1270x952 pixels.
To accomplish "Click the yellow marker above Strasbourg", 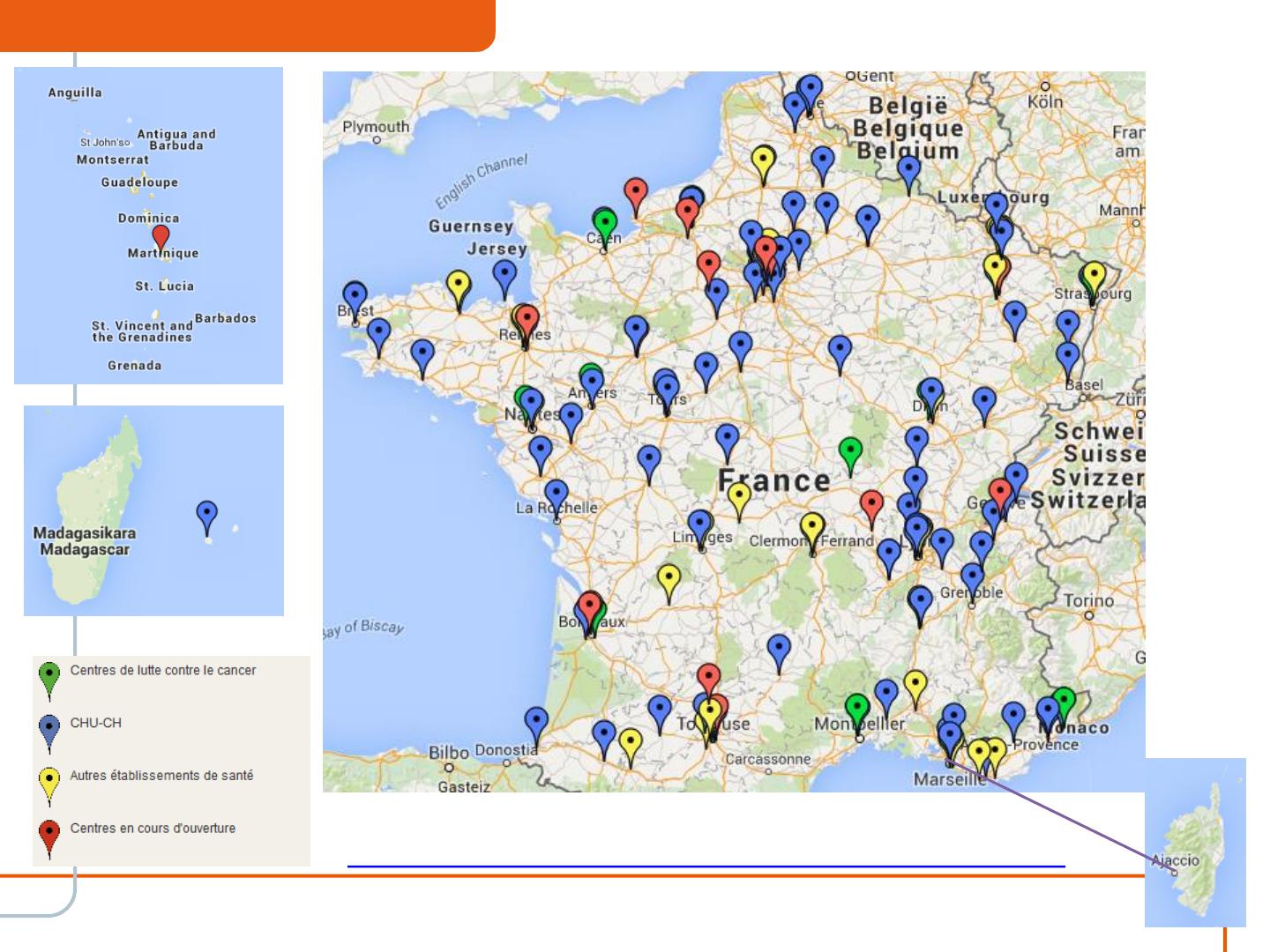I will pyautogui.click(x=1094, y=282).
